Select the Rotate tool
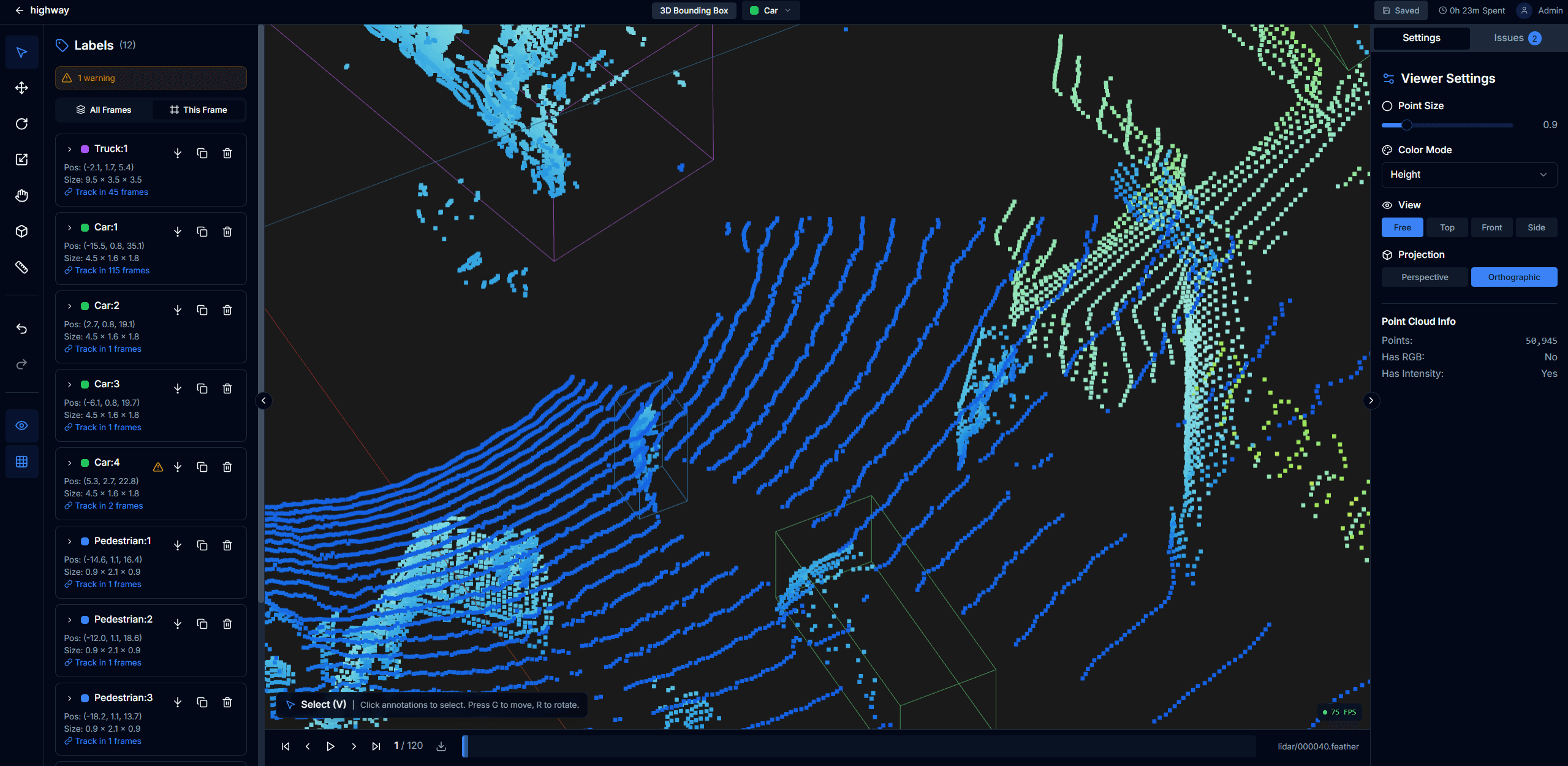 (21, 124)
